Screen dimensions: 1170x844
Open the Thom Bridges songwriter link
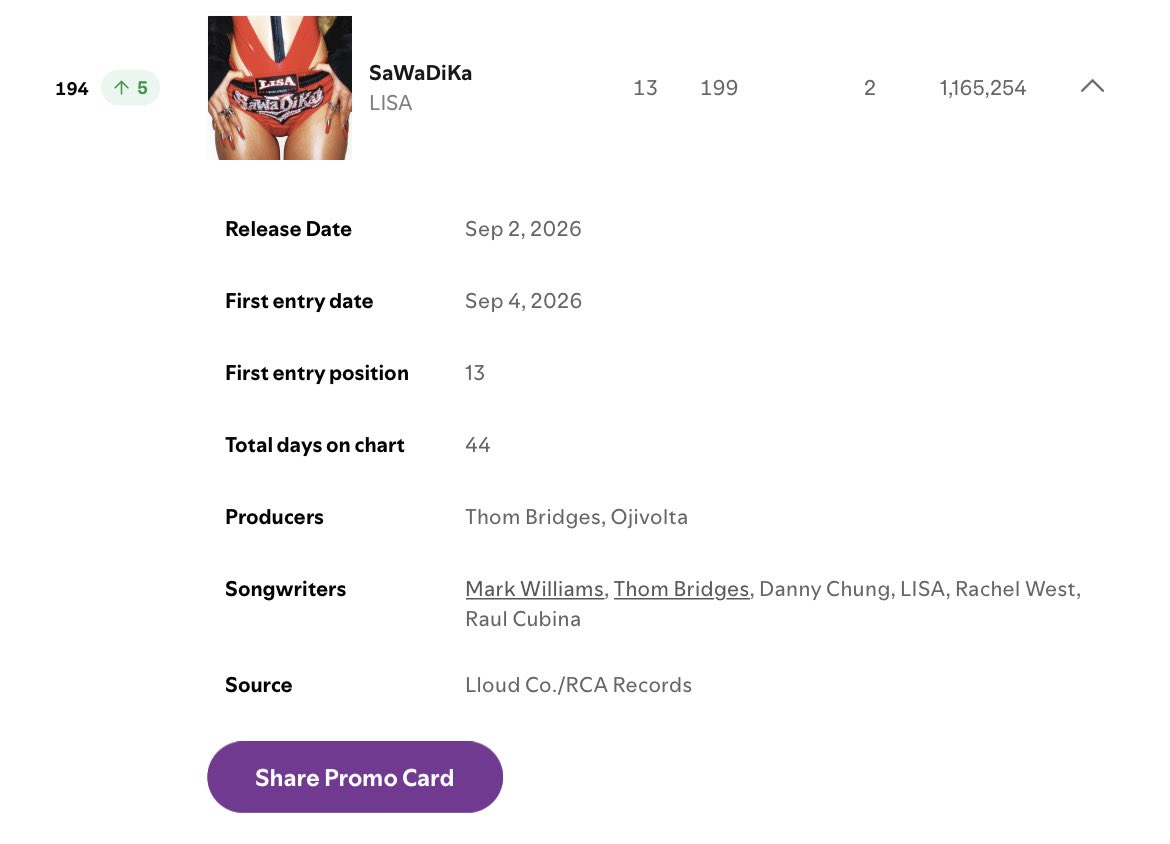point(681,589)
